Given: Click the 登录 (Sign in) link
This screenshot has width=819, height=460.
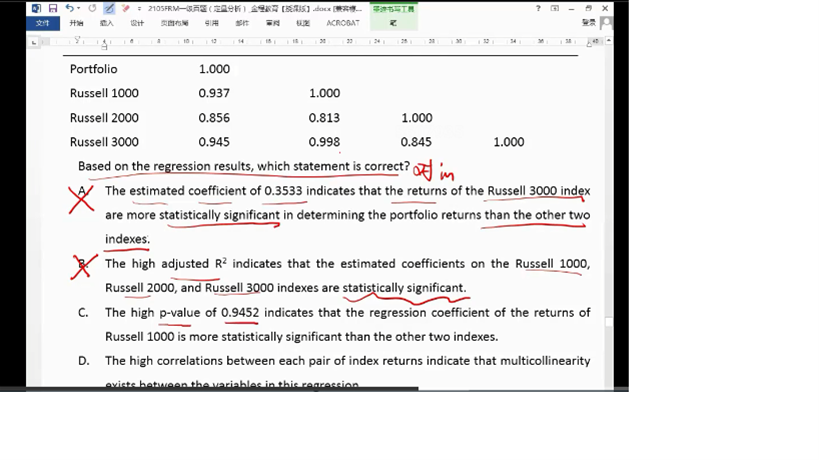Looking at the screenshot, I should [589, 22].
